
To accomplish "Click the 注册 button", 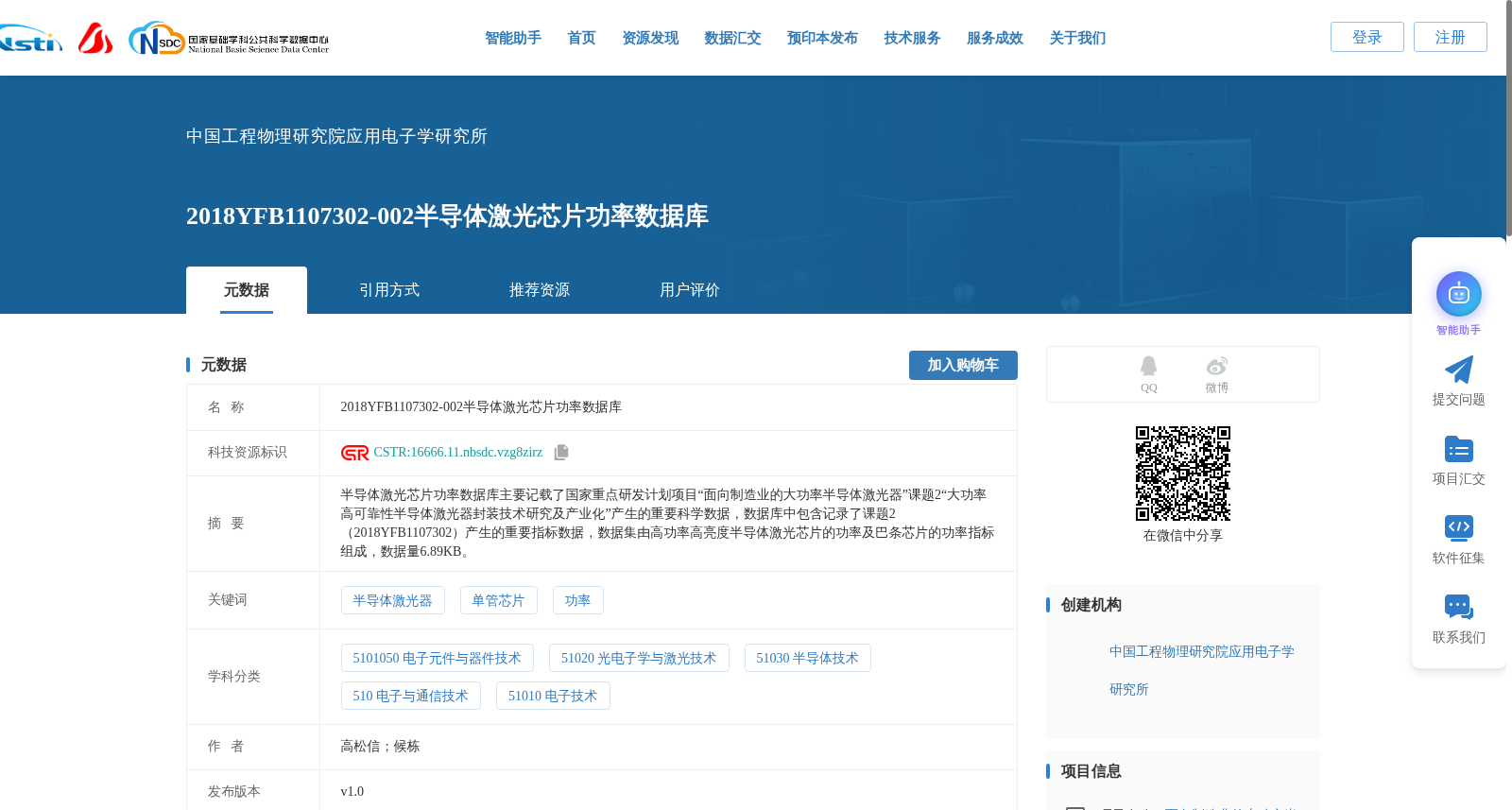I will 1451,37.
